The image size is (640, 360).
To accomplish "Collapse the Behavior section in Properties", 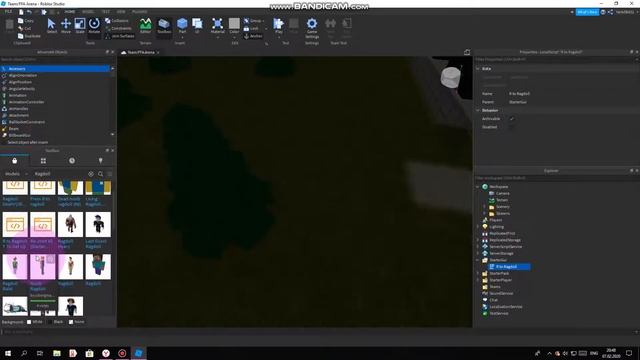I will [x=478, y=110].
